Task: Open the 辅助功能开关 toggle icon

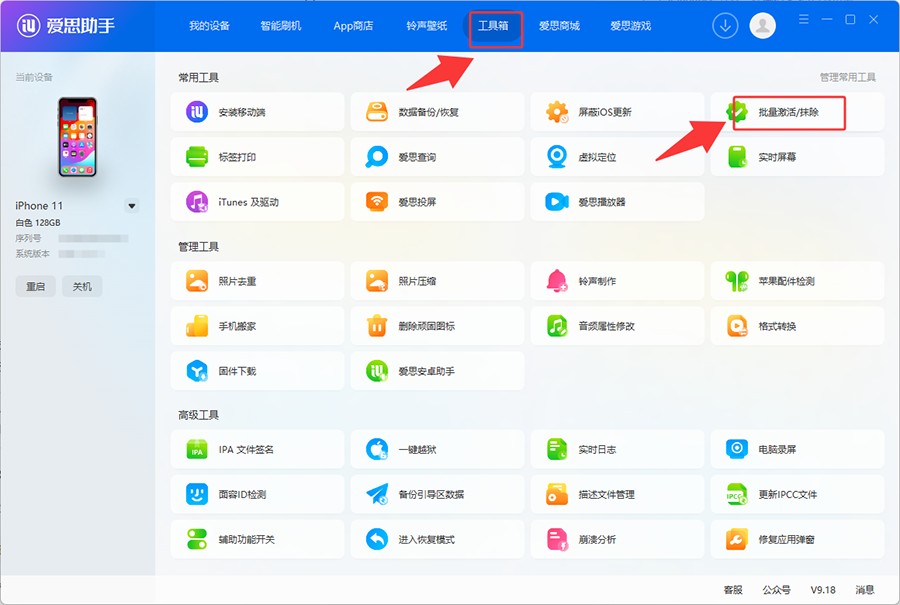Action: [x=197, y=540]
